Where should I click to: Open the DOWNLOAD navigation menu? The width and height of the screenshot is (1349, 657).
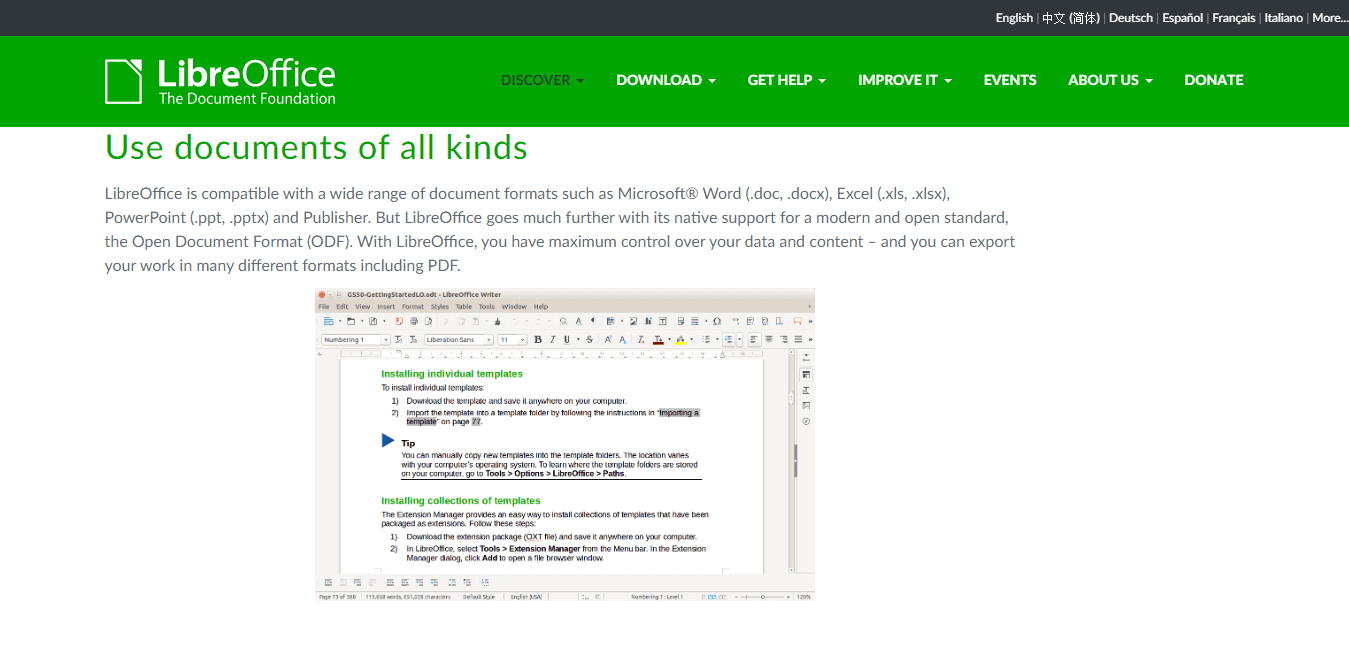666,80
